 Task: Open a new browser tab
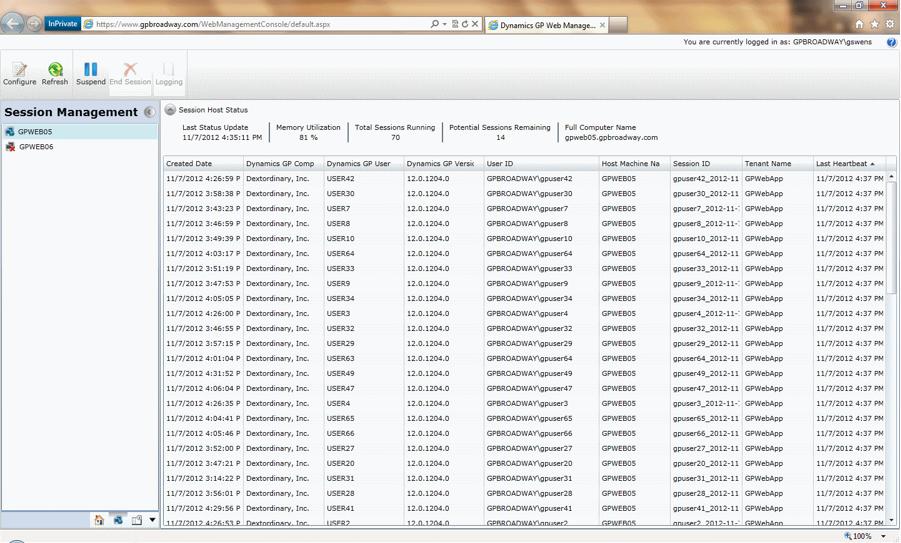pos(618,25)
